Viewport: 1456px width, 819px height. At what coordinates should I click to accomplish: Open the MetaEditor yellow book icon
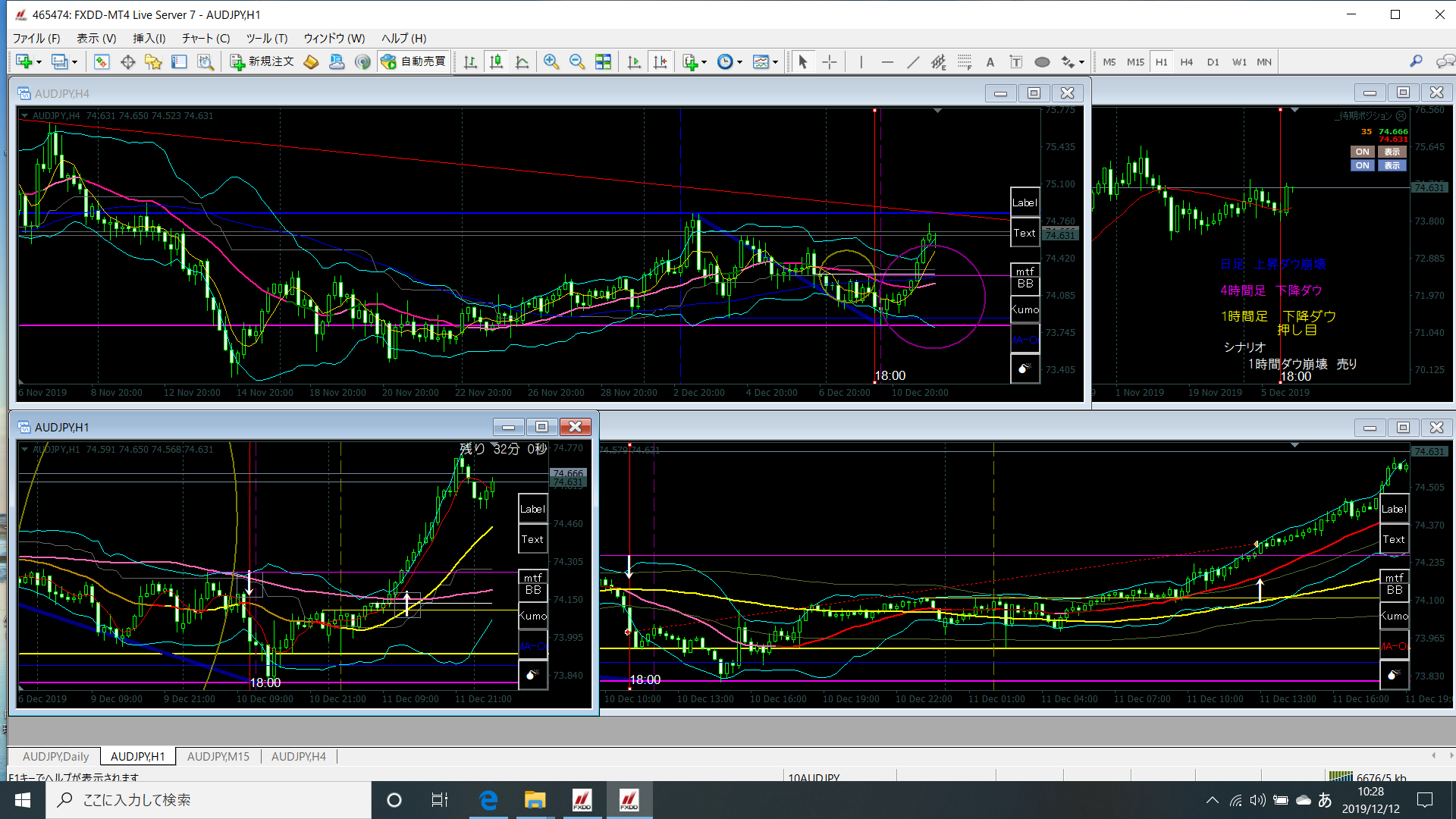311,62
